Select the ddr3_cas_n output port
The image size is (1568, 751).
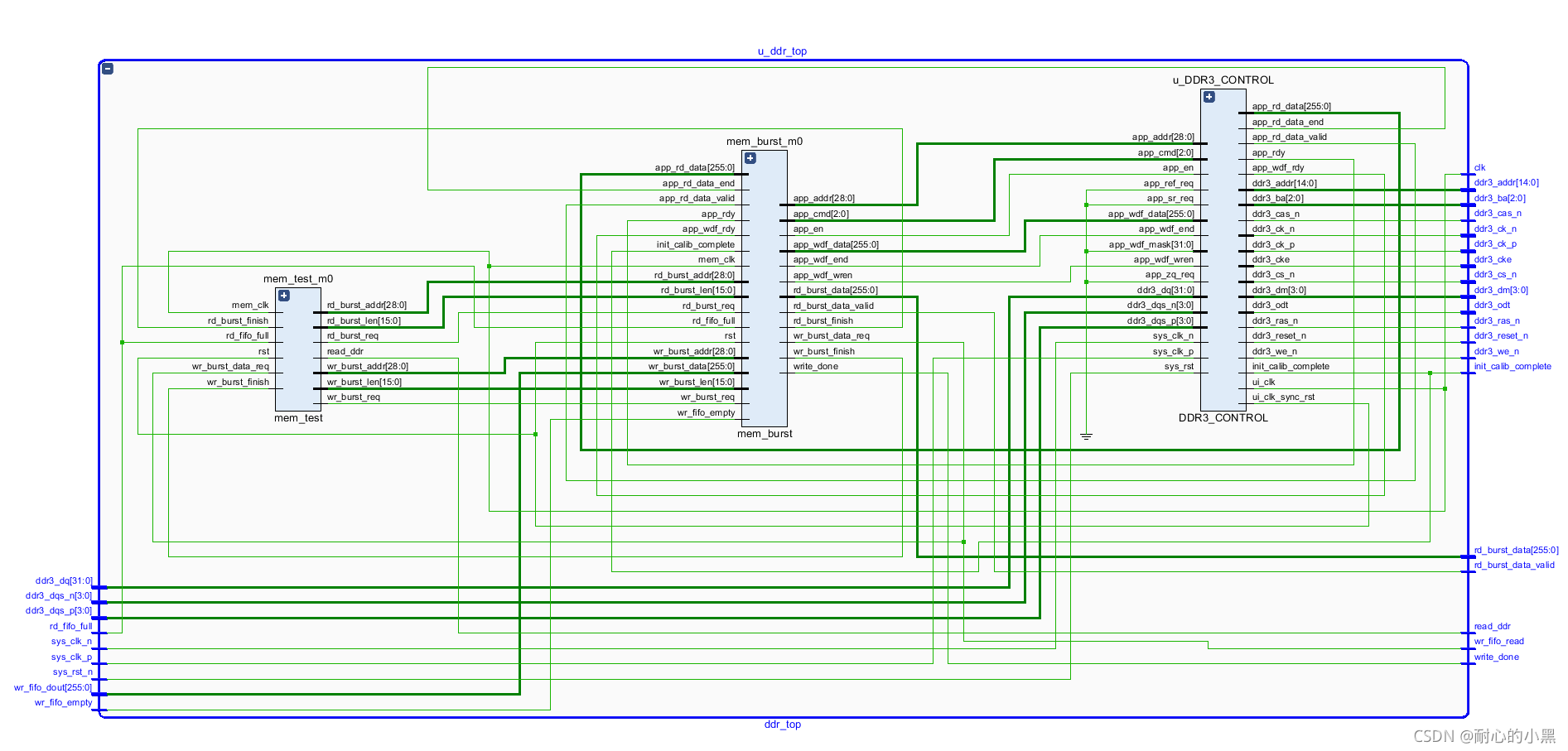coord(1498,214)
